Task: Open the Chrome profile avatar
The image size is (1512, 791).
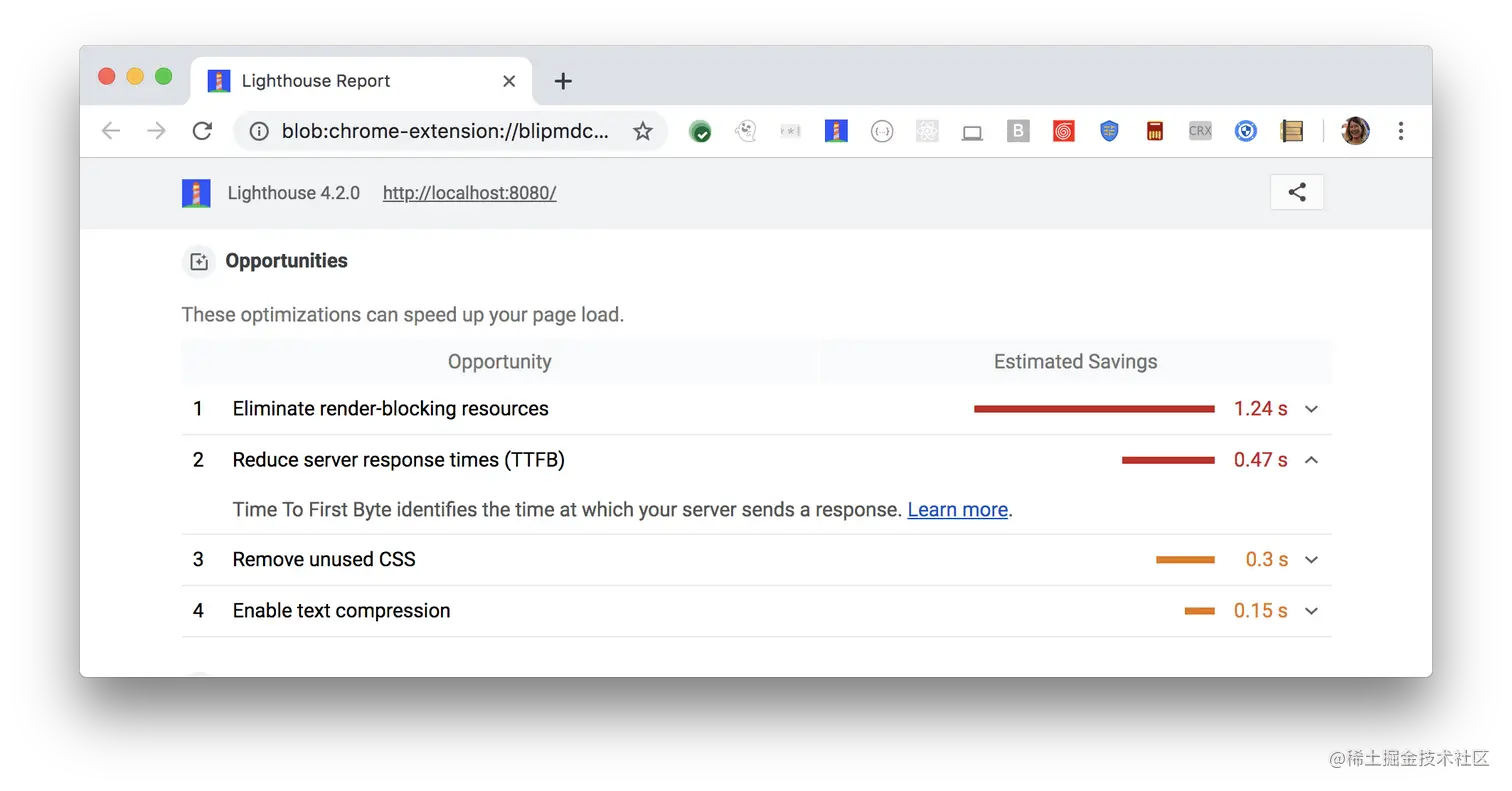Action: click(x=1355, y=131)
